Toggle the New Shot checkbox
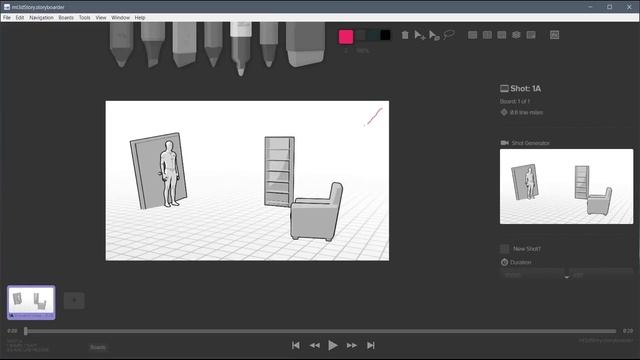 [x=504, y=249]
